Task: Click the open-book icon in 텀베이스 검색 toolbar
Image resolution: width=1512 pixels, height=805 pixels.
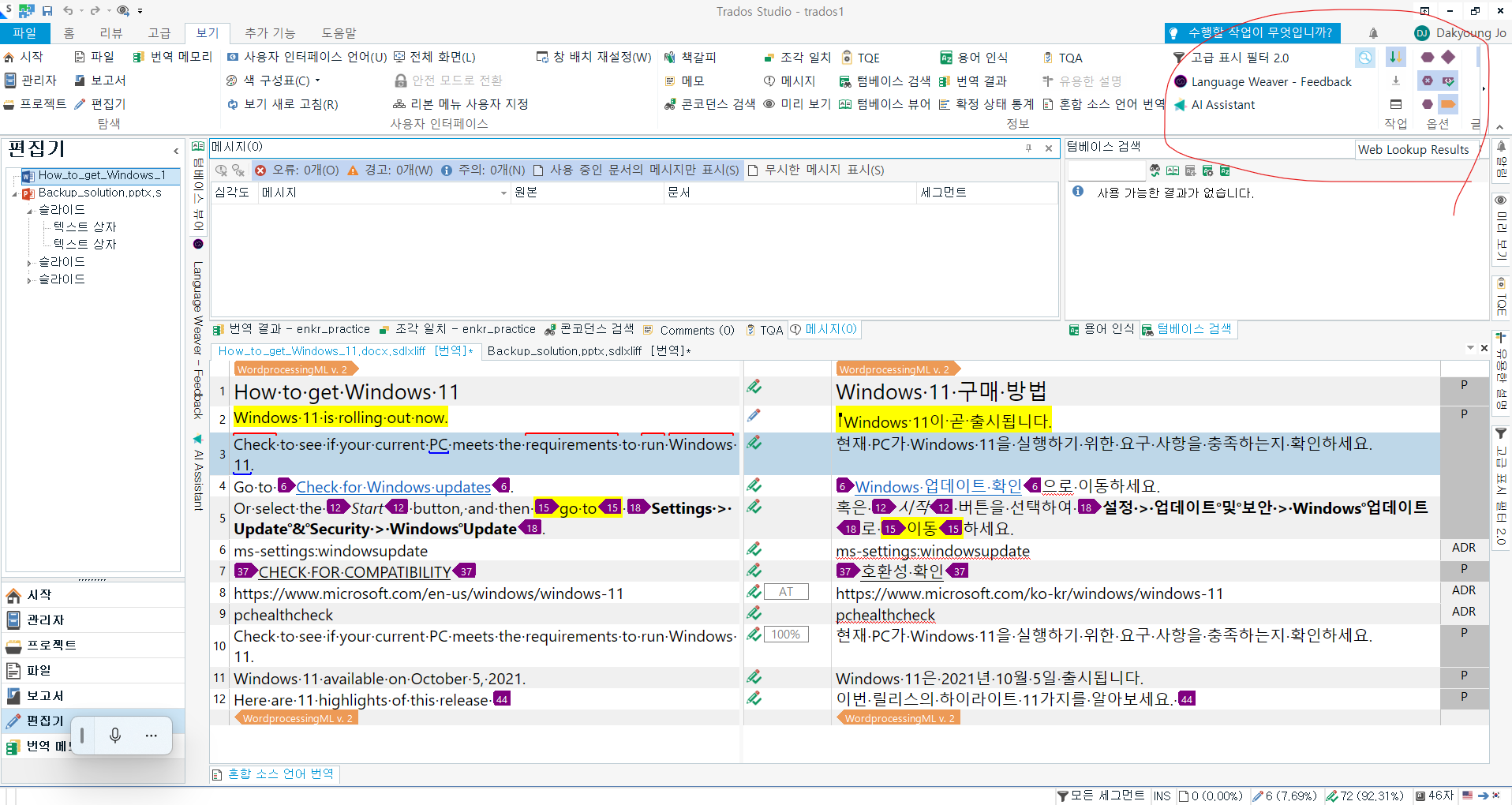Action: pos(1173,170)
